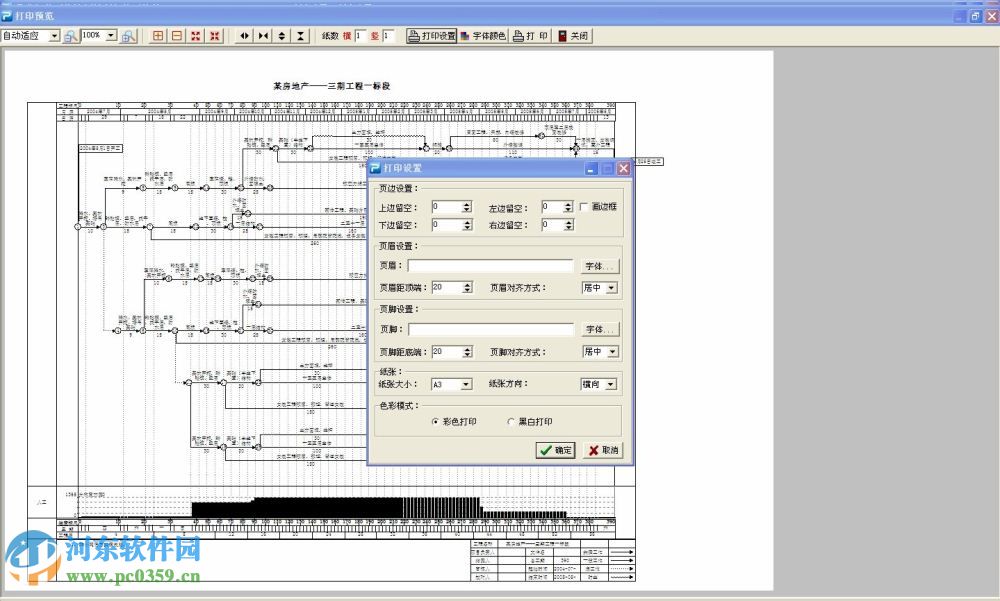Open the 字体颜色 font color tool
The height and width of the screenshot is (601, 1000).
click(x=485, y=36)
